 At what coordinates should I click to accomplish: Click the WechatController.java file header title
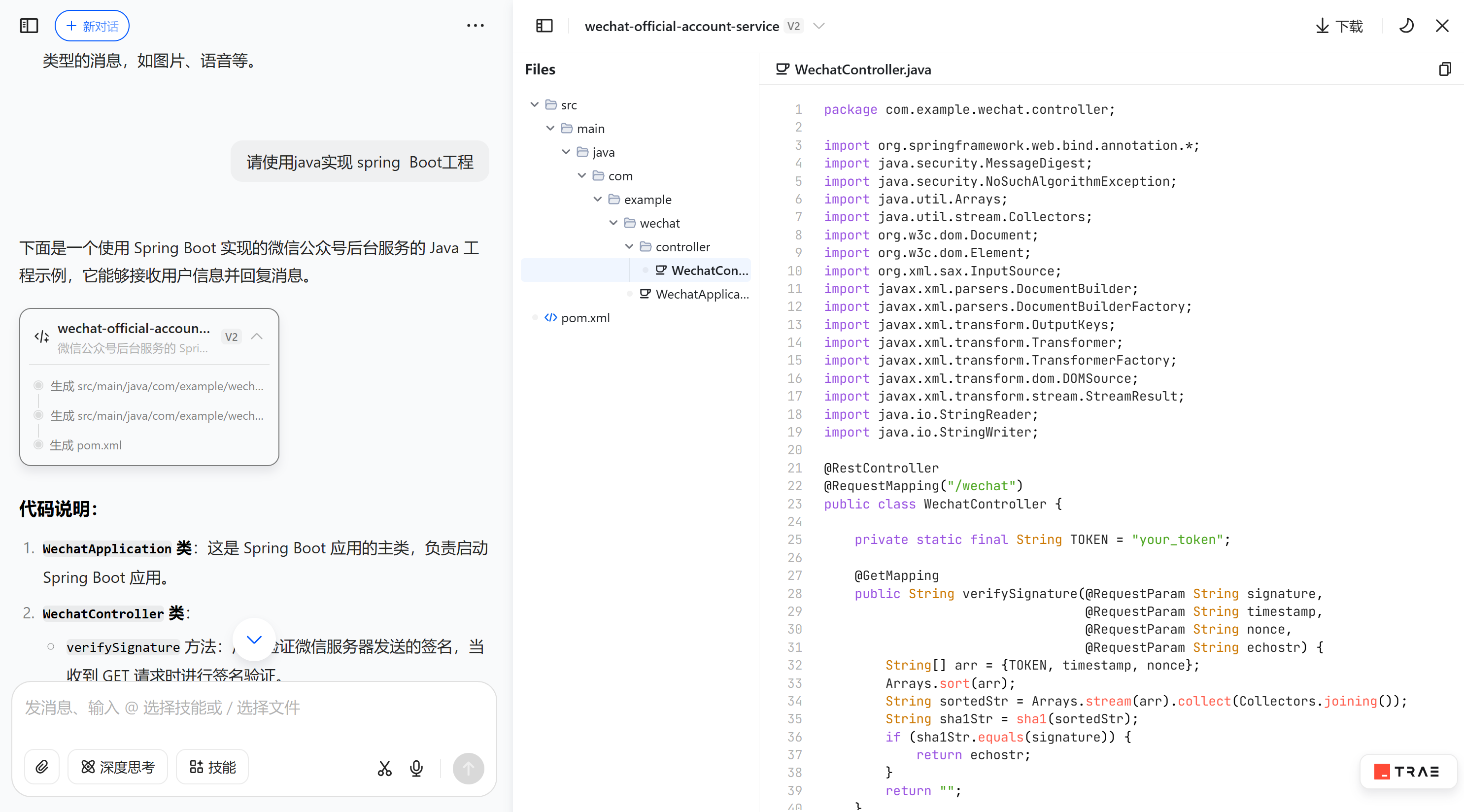pos(863,69)
